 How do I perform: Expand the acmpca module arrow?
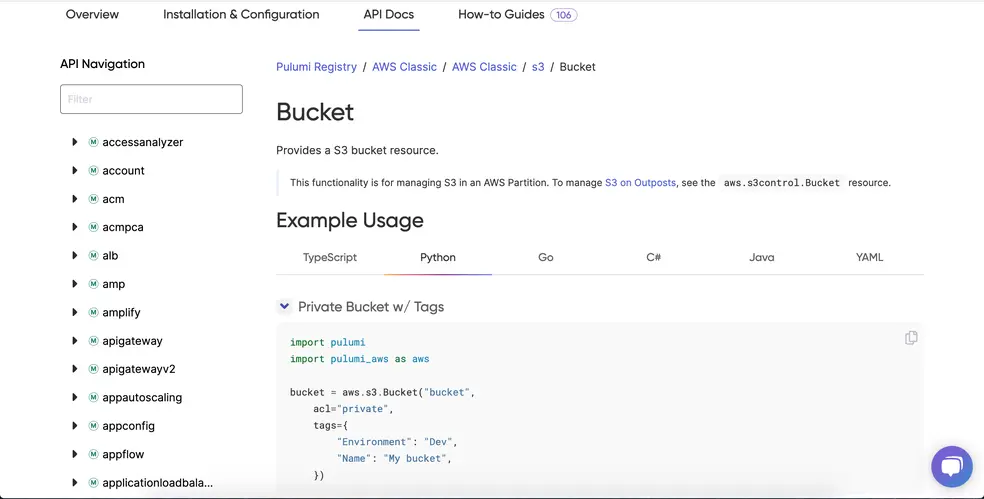pyautogui.click(x=75, y=227)
